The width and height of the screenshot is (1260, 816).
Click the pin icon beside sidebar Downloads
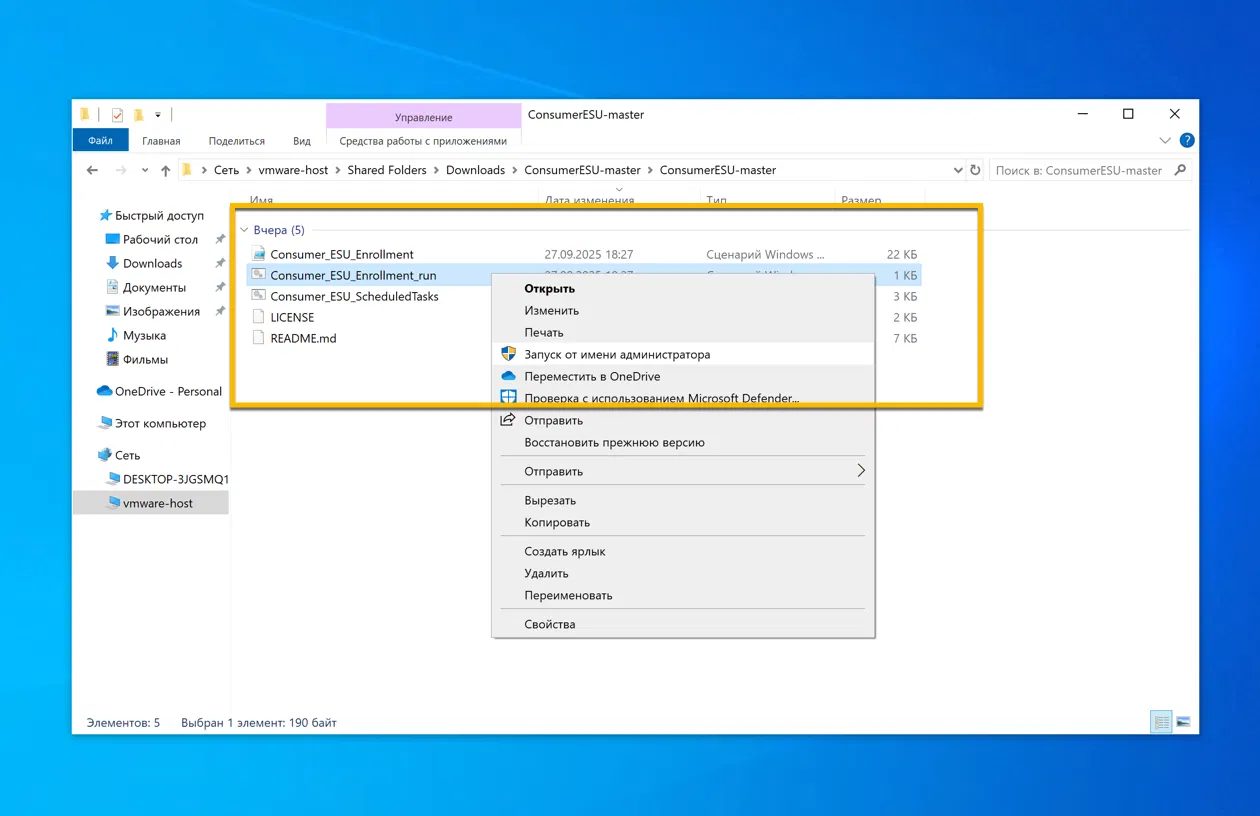coord(219,263)
